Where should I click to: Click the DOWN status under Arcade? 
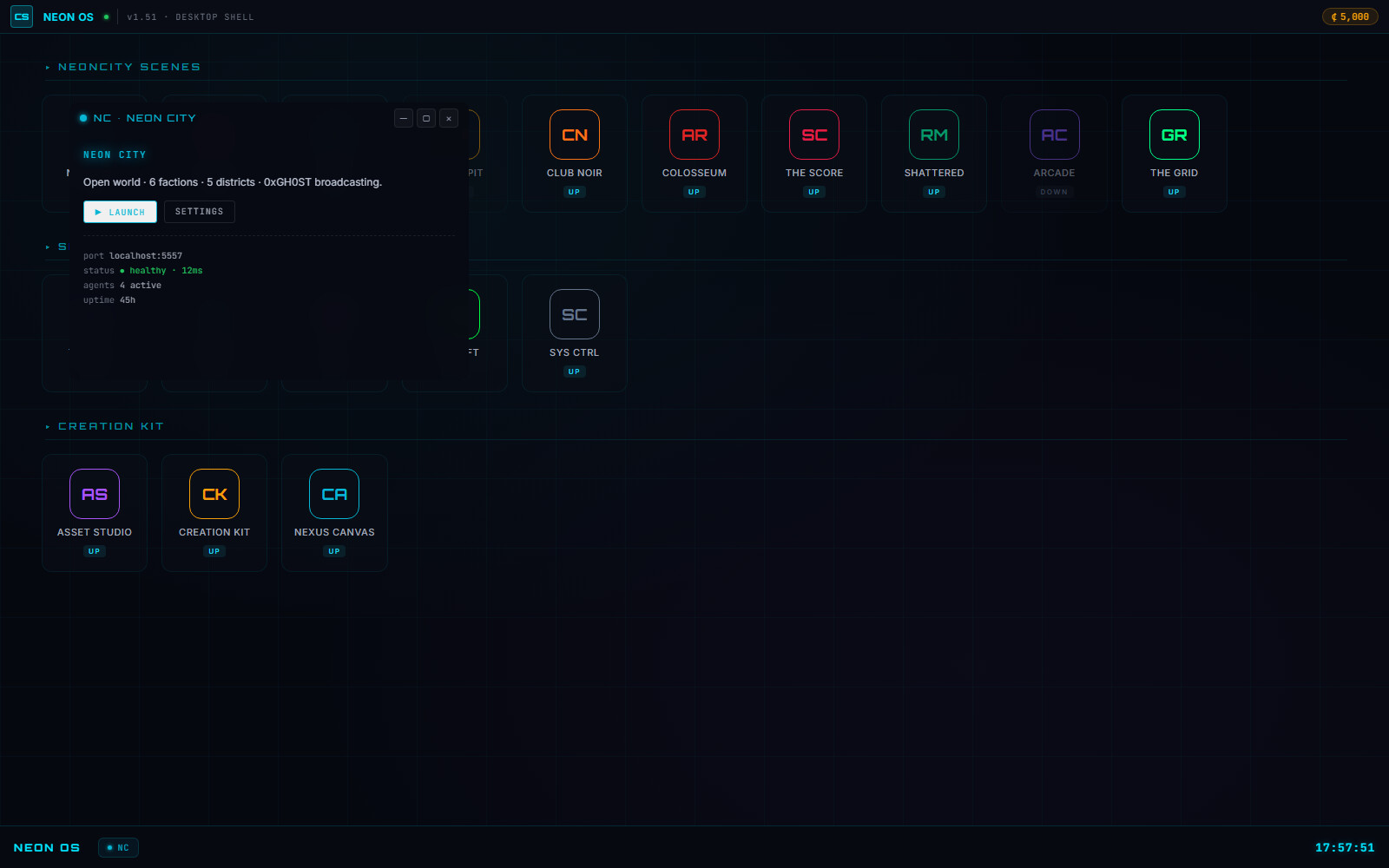pyautogui.click(x=1054, y=192)
